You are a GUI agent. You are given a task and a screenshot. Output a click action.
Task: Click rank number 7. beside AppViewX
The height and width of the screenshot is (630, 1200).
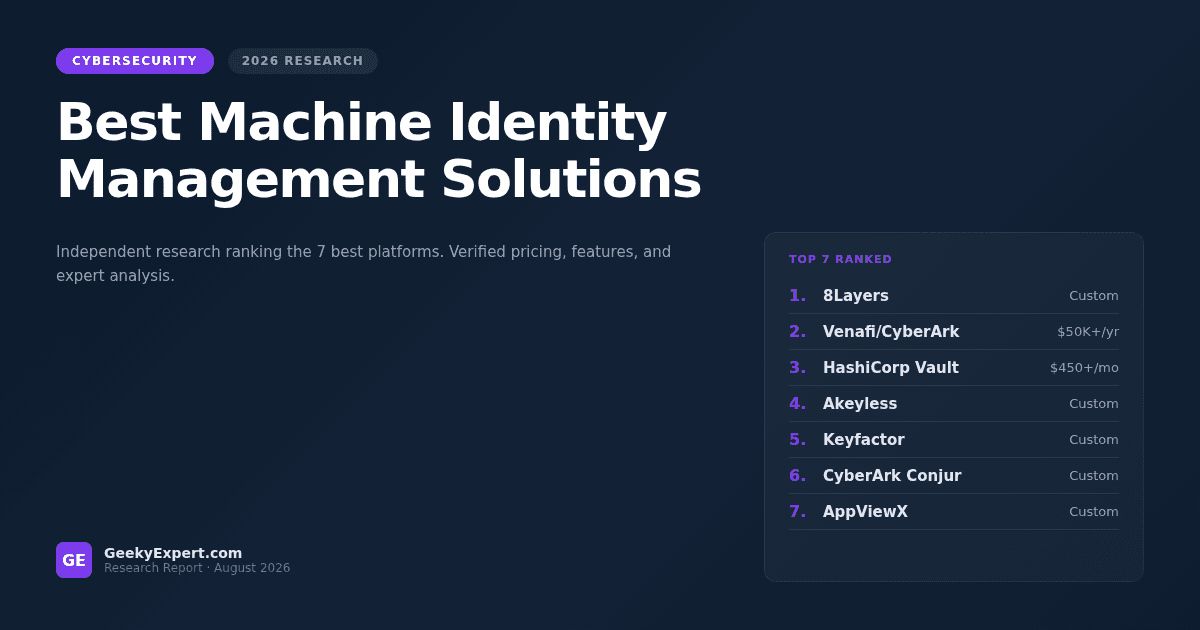(x=797, y=512)
